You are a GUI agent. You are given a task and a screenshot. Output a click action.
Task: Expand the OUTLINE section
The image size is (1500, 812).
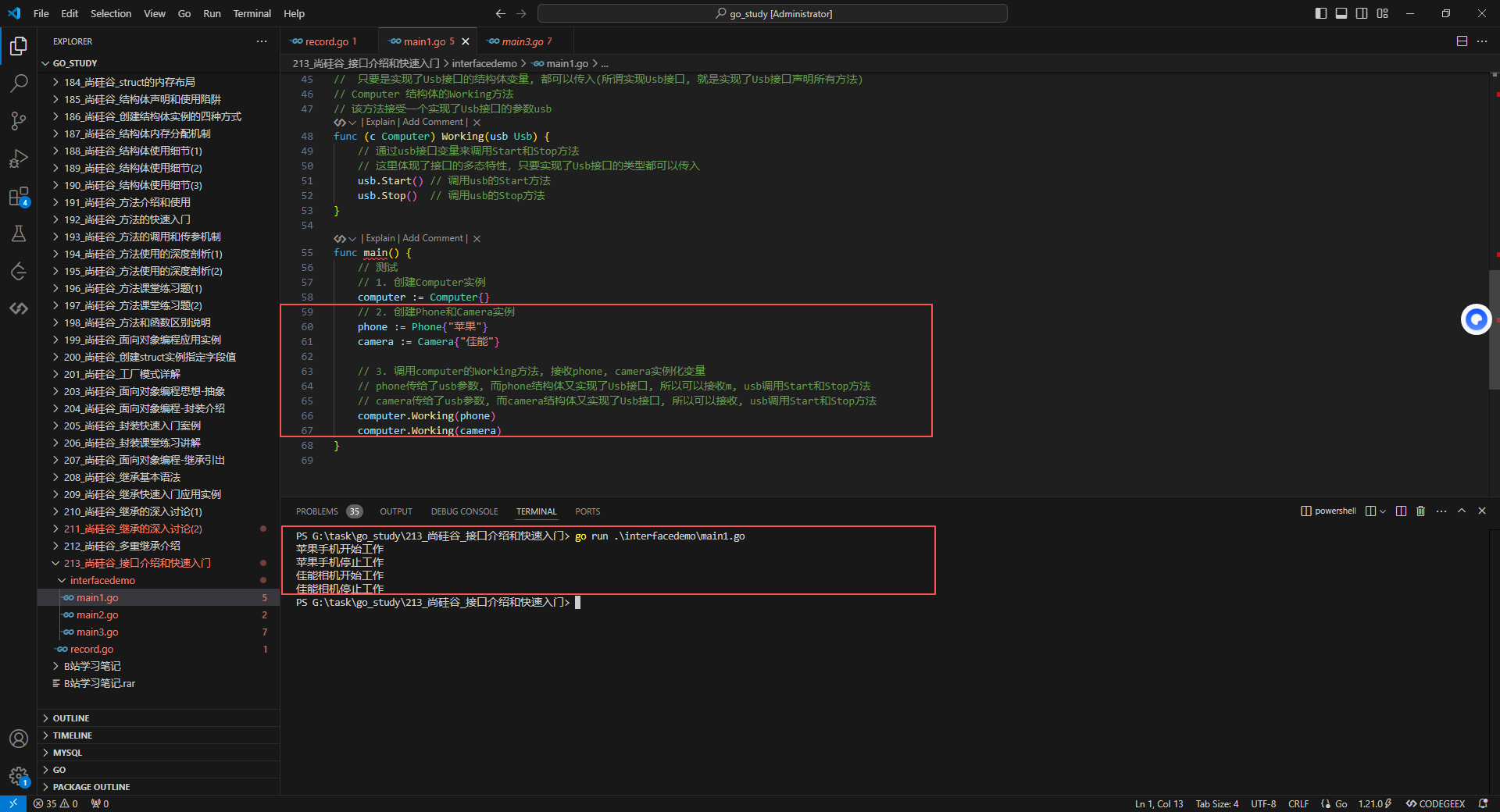159,718
